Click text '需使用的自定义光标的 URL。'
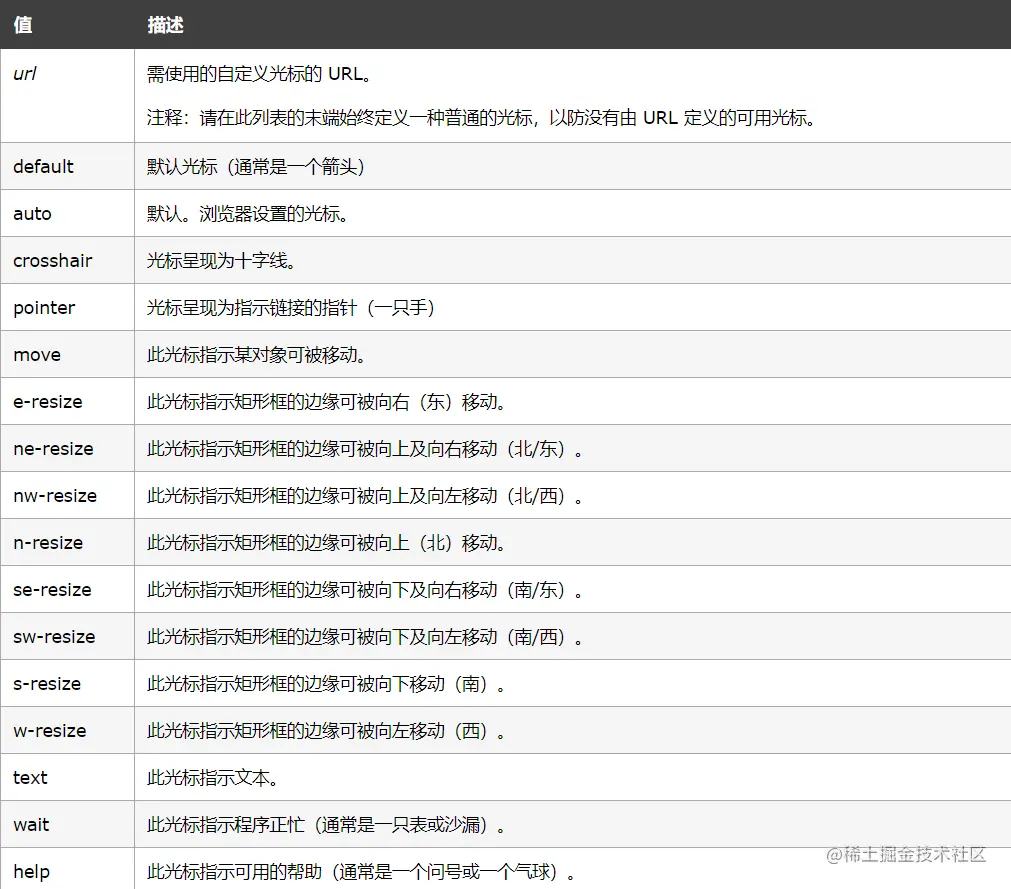The width and height of the screenshot is (1011, 889). [260, 74]
